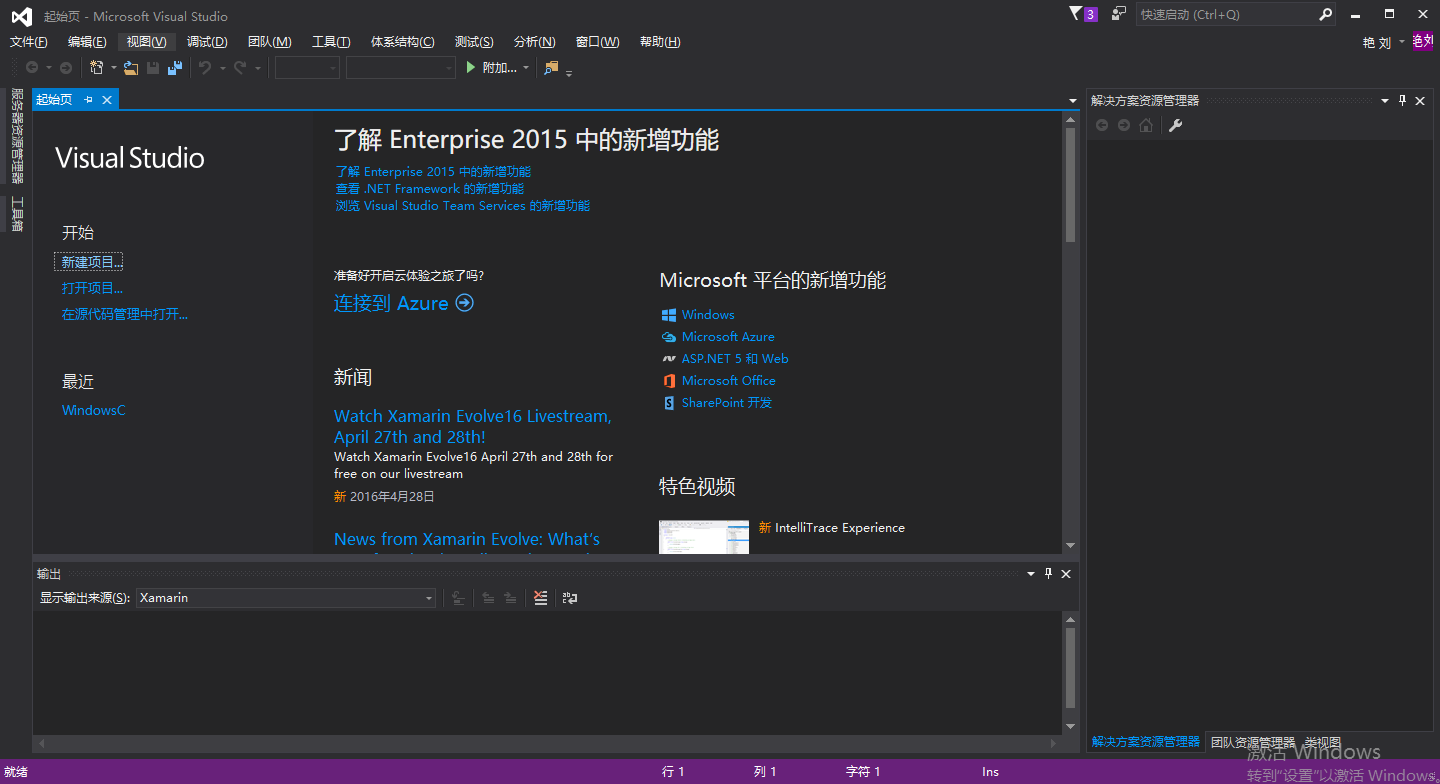Open the Edit (编辑) menu
Viewport: 1440px width, 784px height.
pyautogui.click(x=87, y=42)
